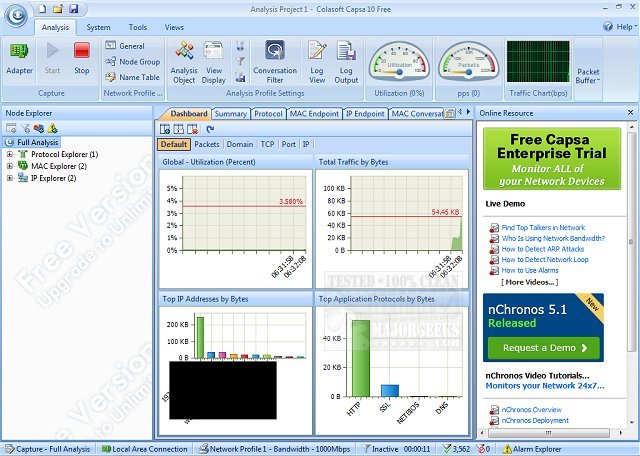Open Analysis Object settings
The width and height of the screenshot is (640, 456).
pyautogui.click(x=184, y=62)
